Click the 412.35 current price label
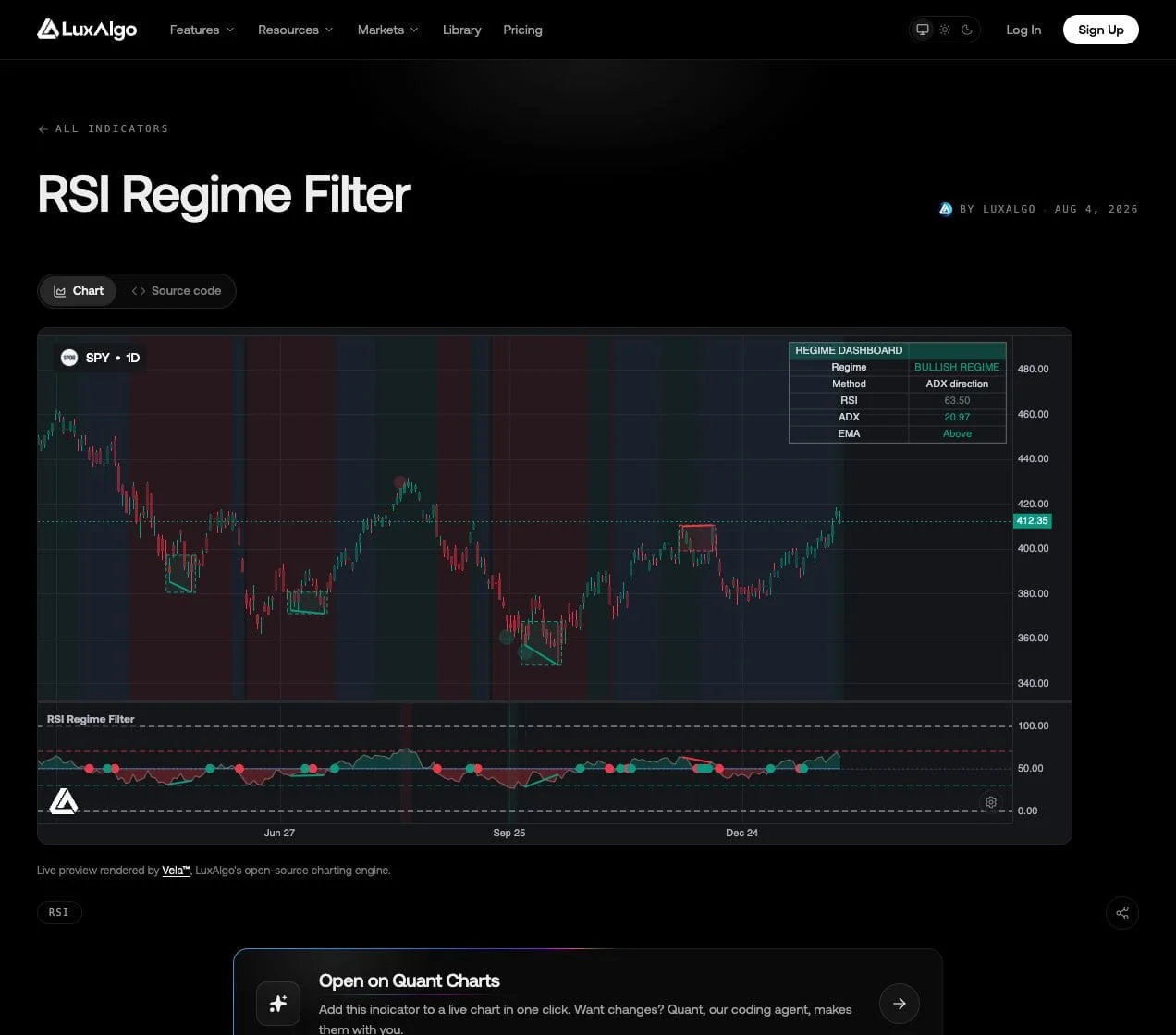The image size is (1176, 1035). coord(1032,521)
